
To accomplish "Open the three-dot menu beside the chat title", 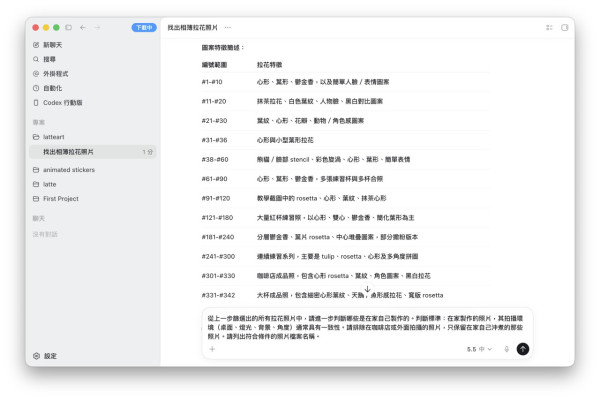I will click(x=228, y=28).
